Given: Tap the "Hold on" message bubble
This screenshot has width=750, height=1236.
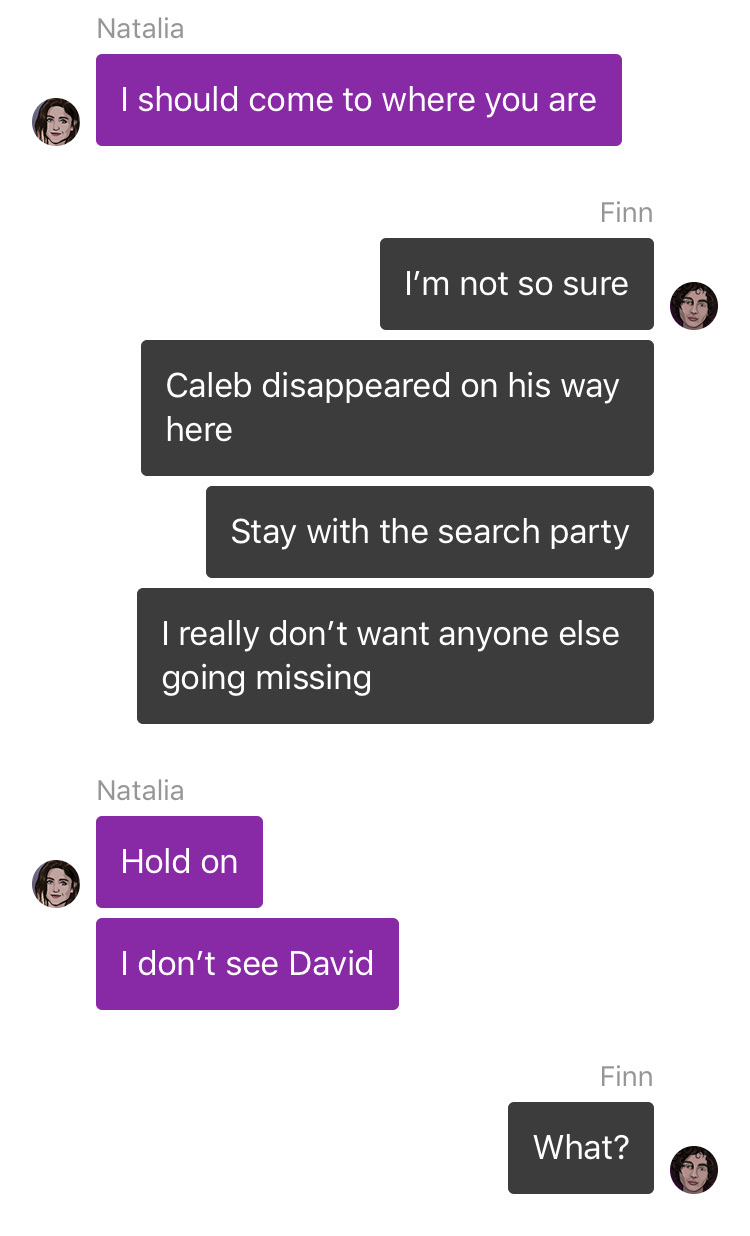Looking at the screenshot, I should 179,862.
